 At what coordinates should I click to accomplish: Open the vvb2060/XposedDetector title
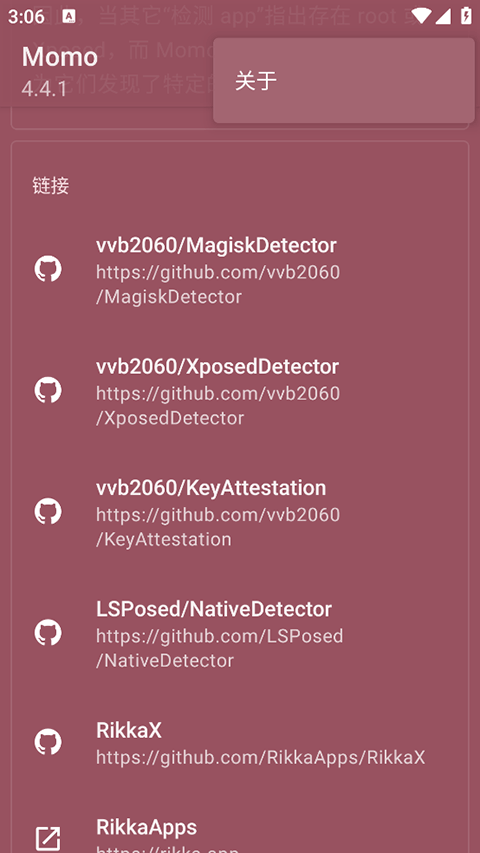click(217, 367)
